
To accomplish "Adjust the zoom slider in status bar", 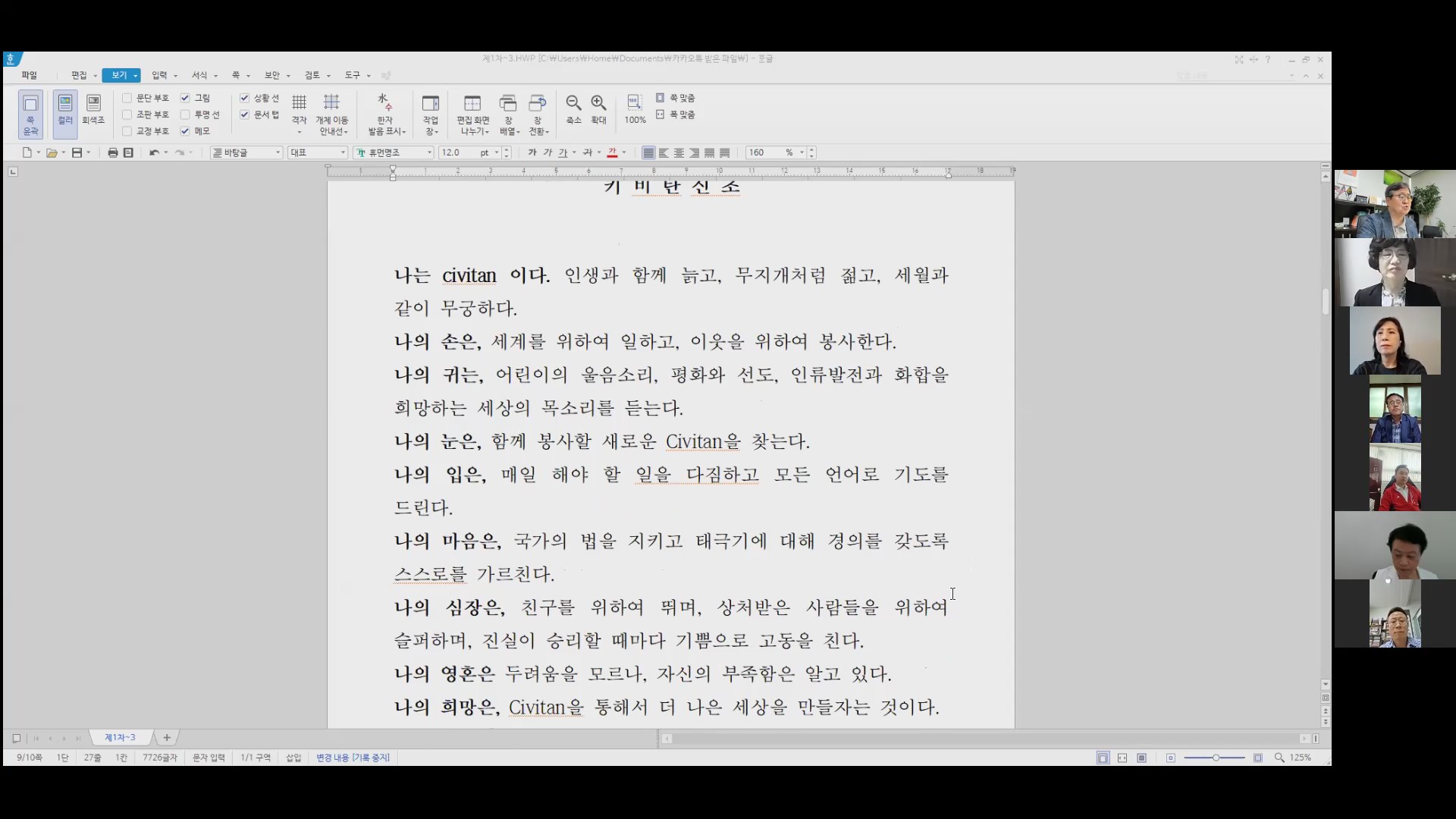I will click(1216, 758).
